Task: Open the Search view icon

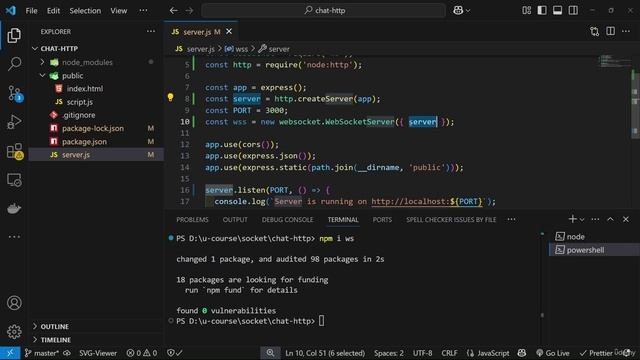Action: coord(14,64)
